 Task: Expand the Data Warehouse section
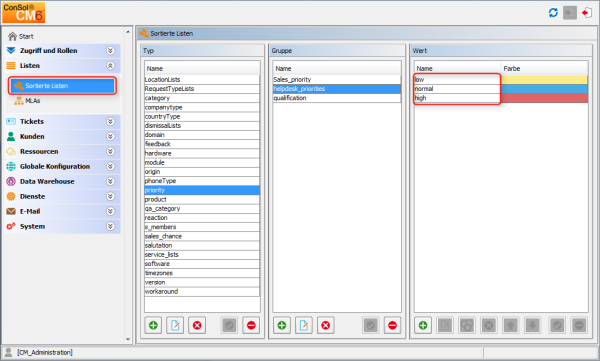tap(111, 181)
